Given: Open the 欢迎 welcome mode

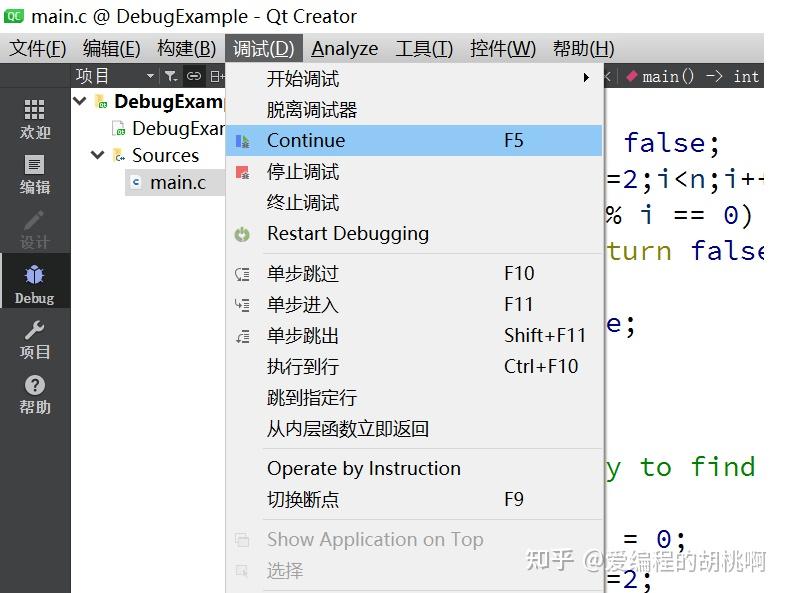Looking at the screenshot, I should point(35,119).
